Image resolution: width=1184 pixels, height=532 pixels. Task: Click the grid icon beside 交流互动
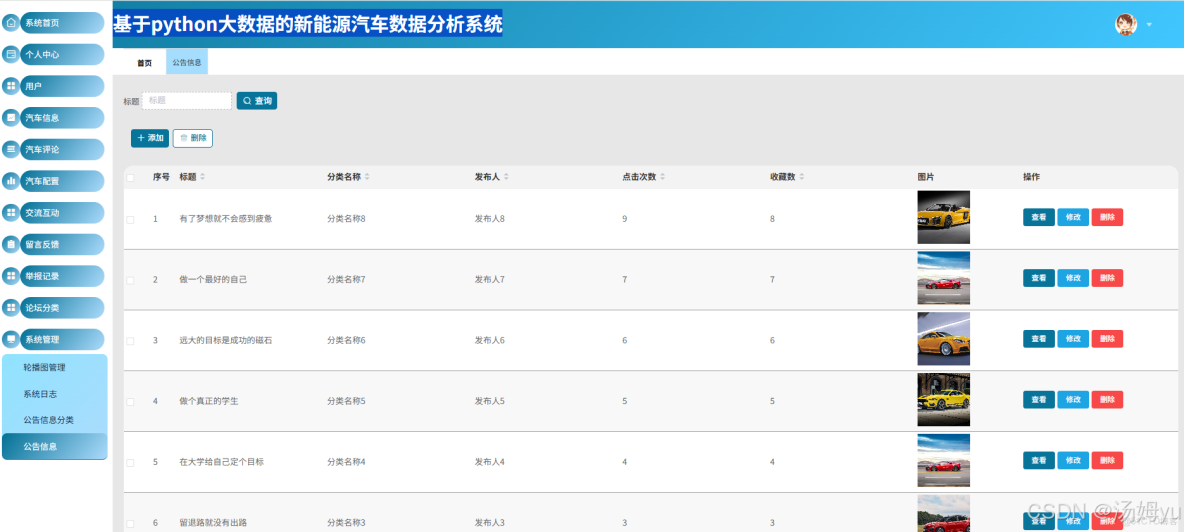pyautogui.click(x=11, y=213)
